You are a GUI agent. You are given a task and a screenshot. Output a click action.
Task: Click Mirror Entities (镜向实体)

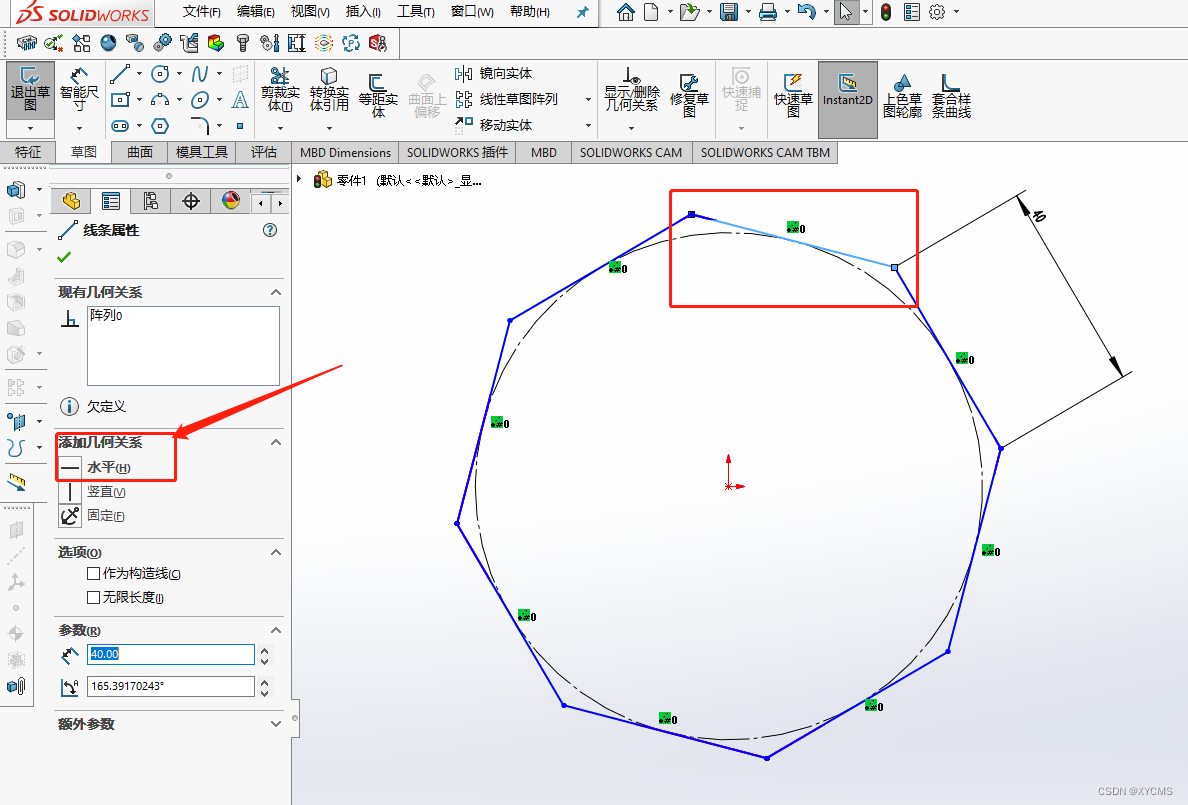(x=493, y=74)
